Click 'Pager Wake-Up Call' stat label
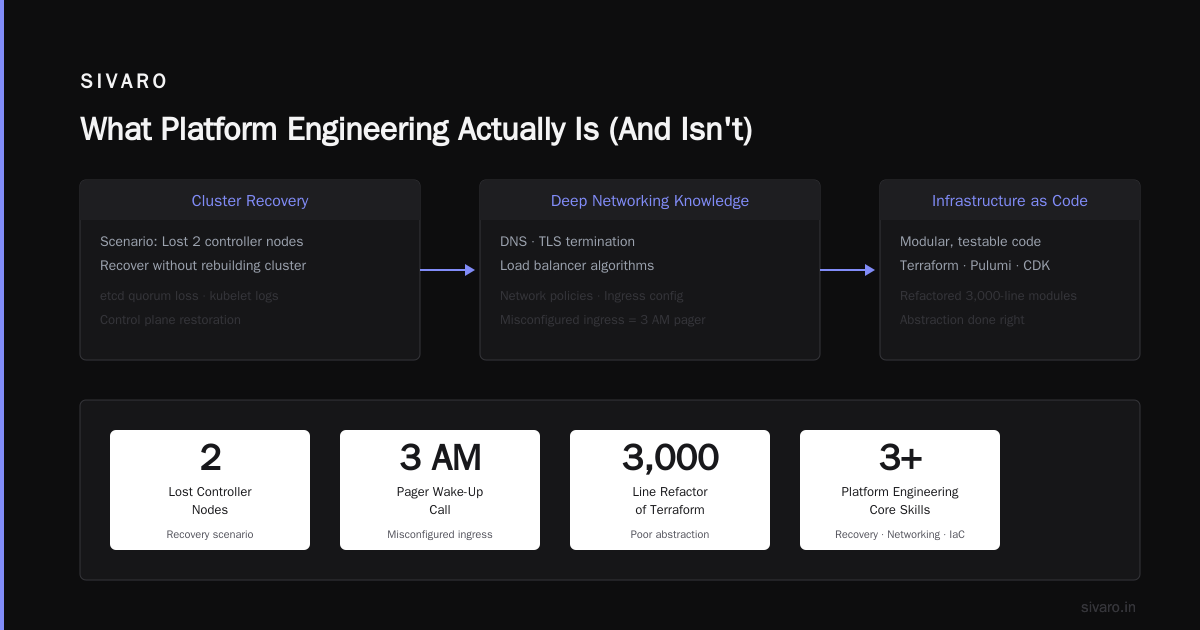The image size is (1200, 630). tap(440, 501)
